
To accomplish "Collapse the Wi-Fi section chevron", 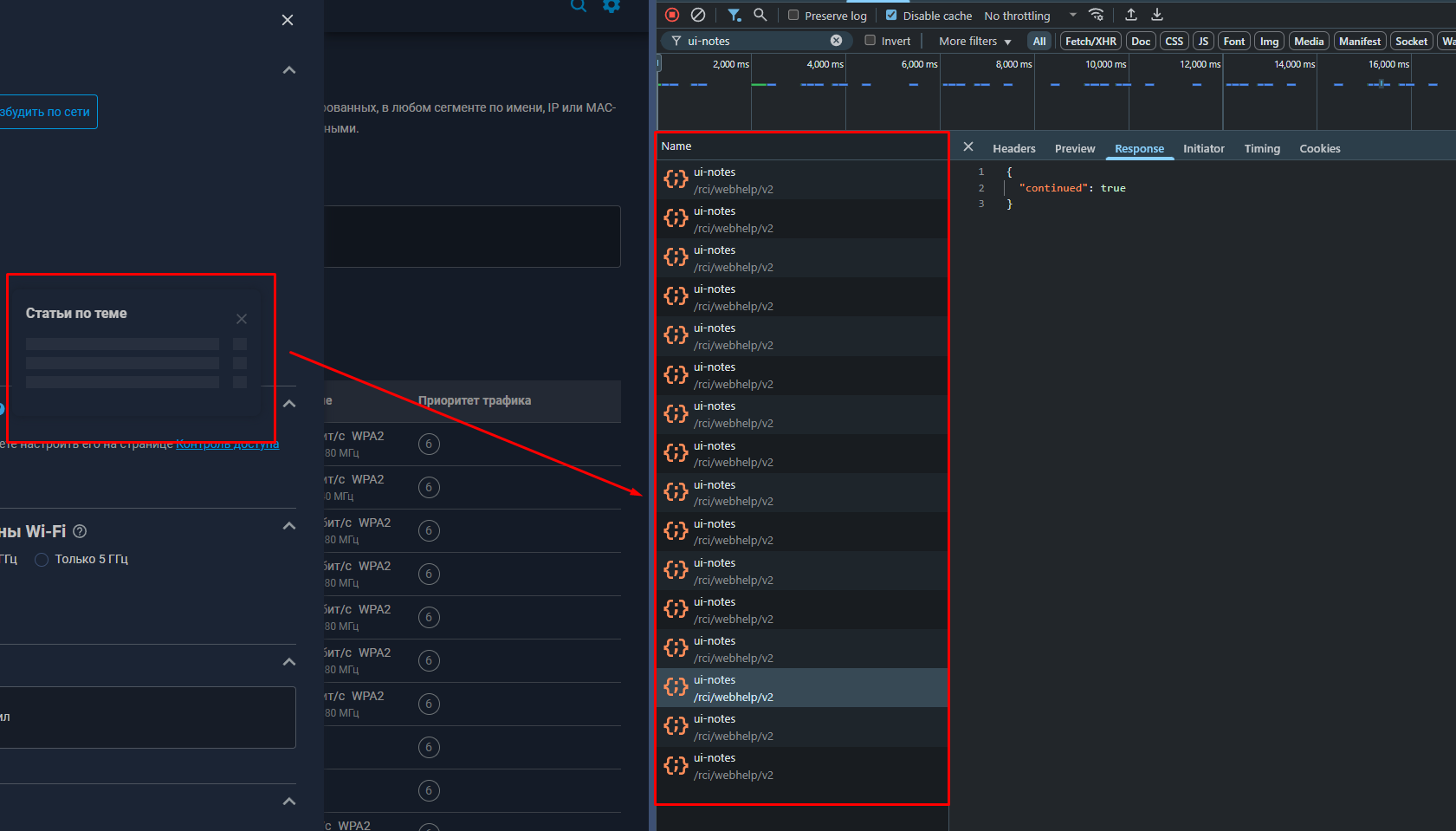I will tap(289, 526).
